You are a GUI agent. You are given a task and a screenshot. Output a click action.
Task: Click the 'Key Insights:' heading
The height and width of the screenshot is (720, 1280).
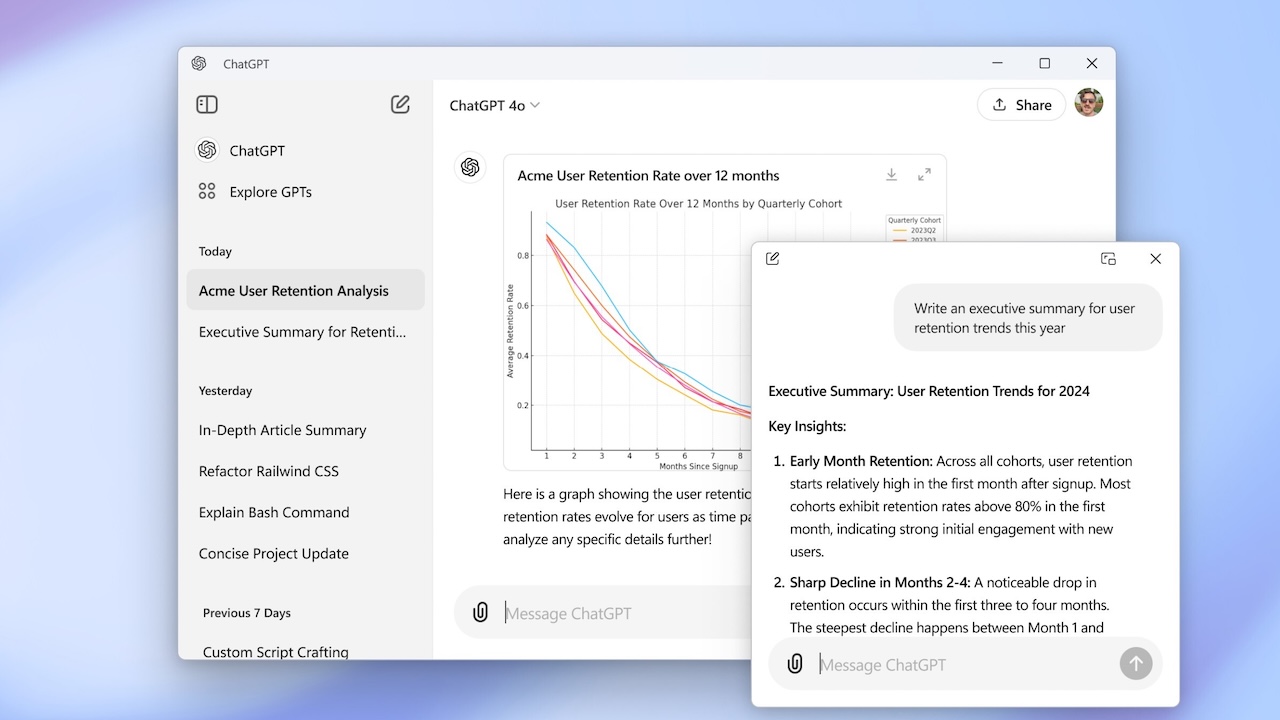[807, 426]
